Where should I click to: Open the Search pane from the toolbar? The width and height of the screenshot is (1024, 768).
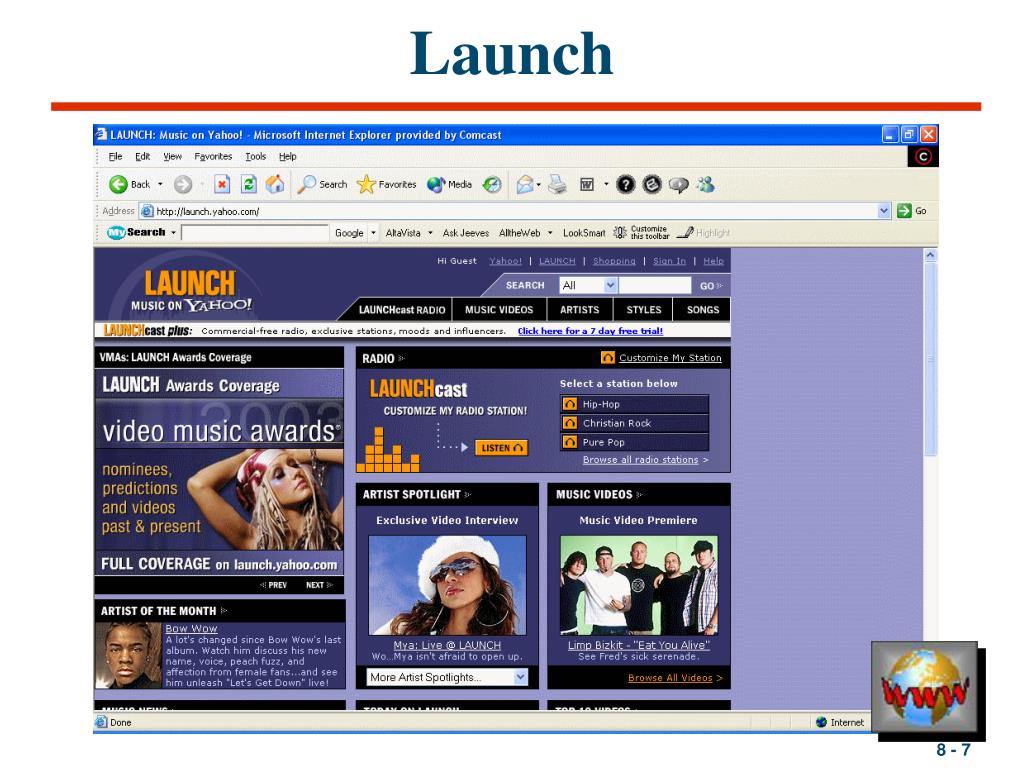point(322,185)
